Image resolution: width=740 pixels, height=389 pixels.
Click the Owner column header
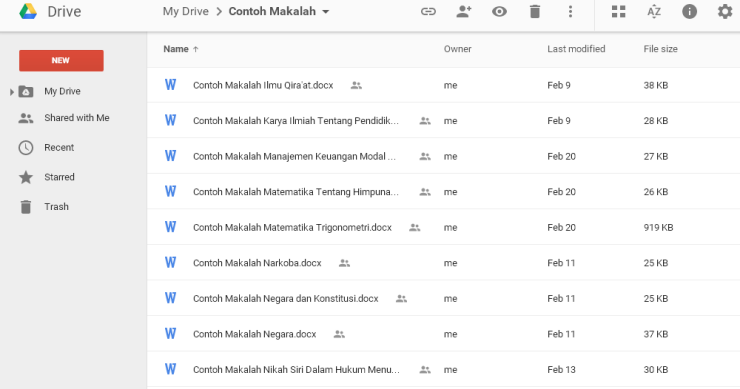coord(457,49)
